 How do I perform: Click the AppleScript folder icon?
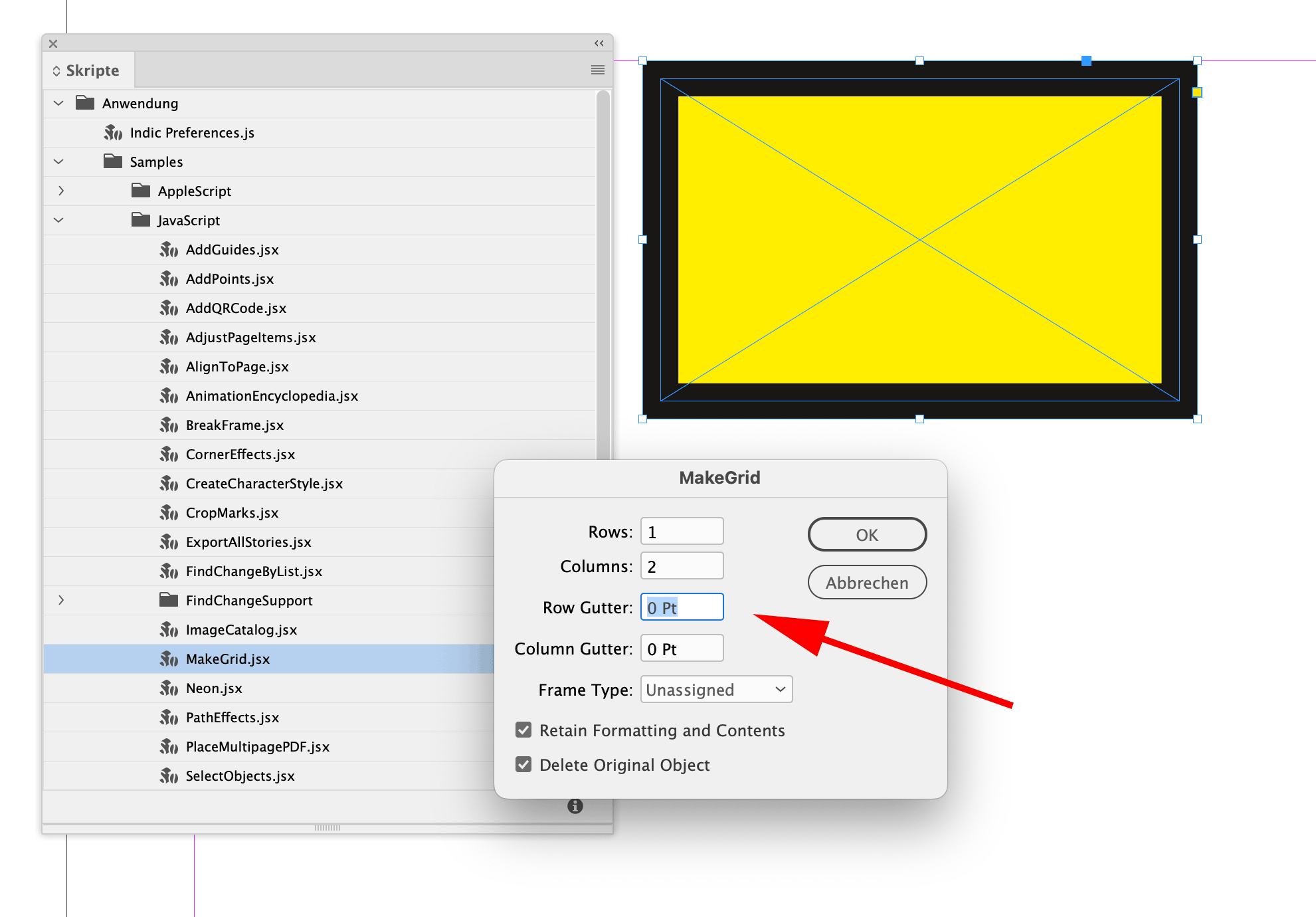coord(140,191)
